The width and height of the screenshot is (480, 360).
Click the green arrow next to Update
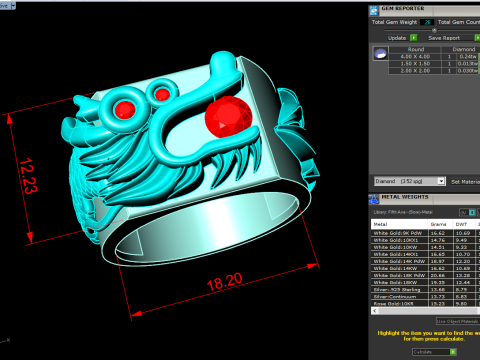click(413, 38)
